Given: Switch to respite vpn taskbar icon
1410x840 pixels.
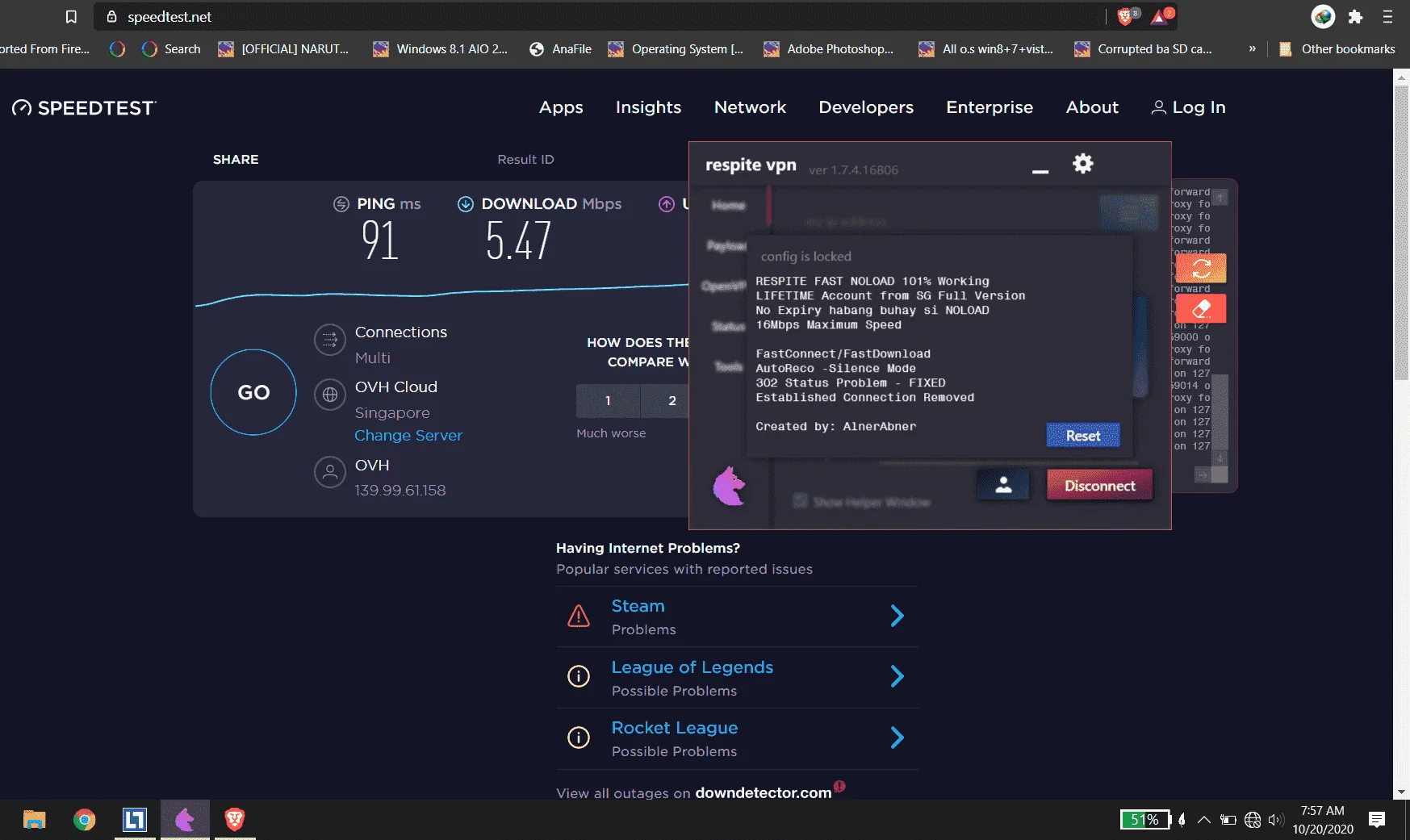Looking at the screenshot, I should click(x=185, y=820).
